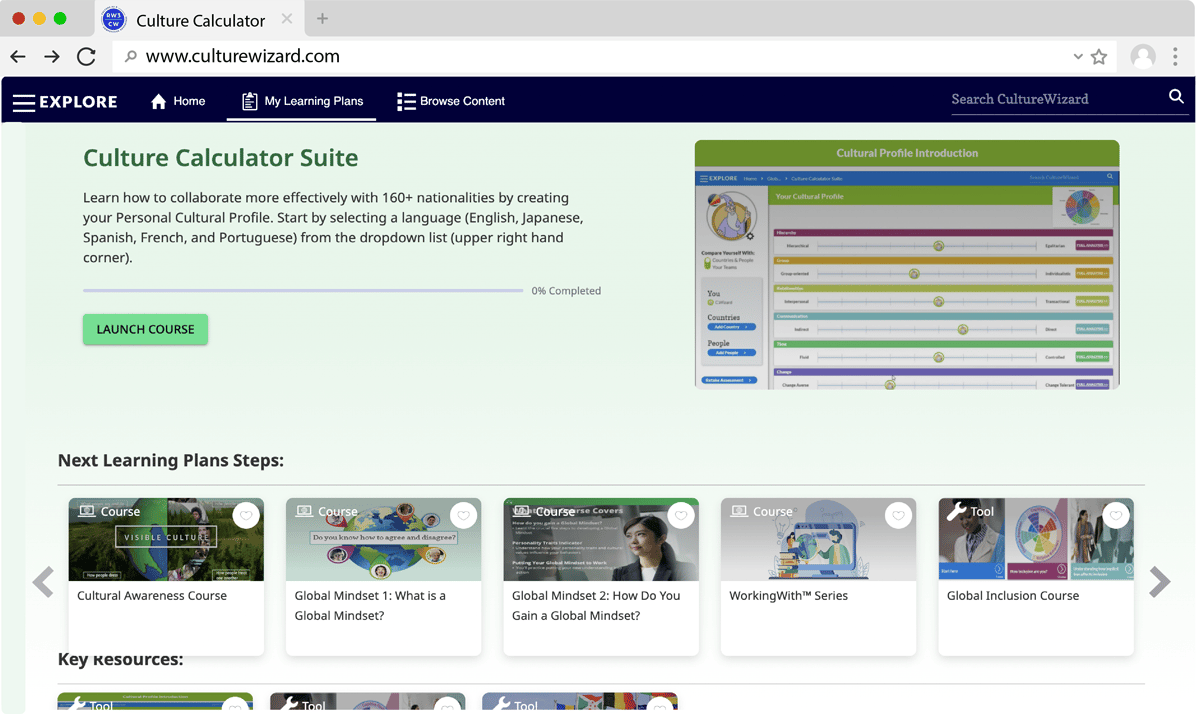The height and width of the screenshot is (714, 1200).
Task: Favorite the Cultural Awareness Course card
Action: (x=246, y=516)
